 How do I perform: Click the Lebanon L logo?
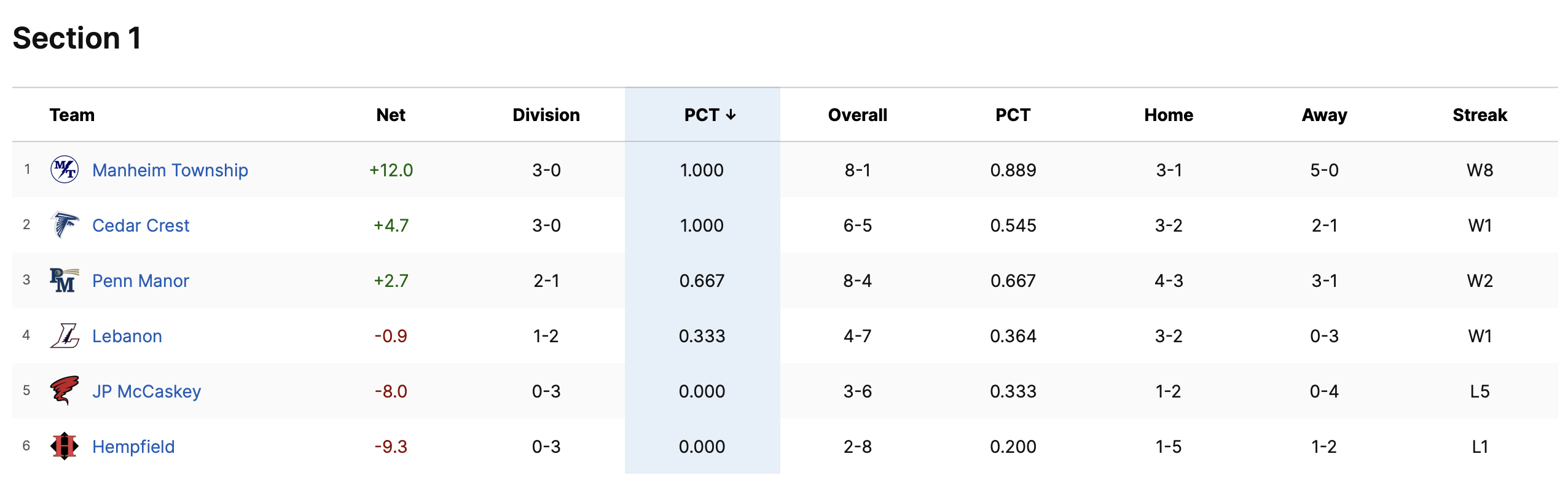click(65, 335)
